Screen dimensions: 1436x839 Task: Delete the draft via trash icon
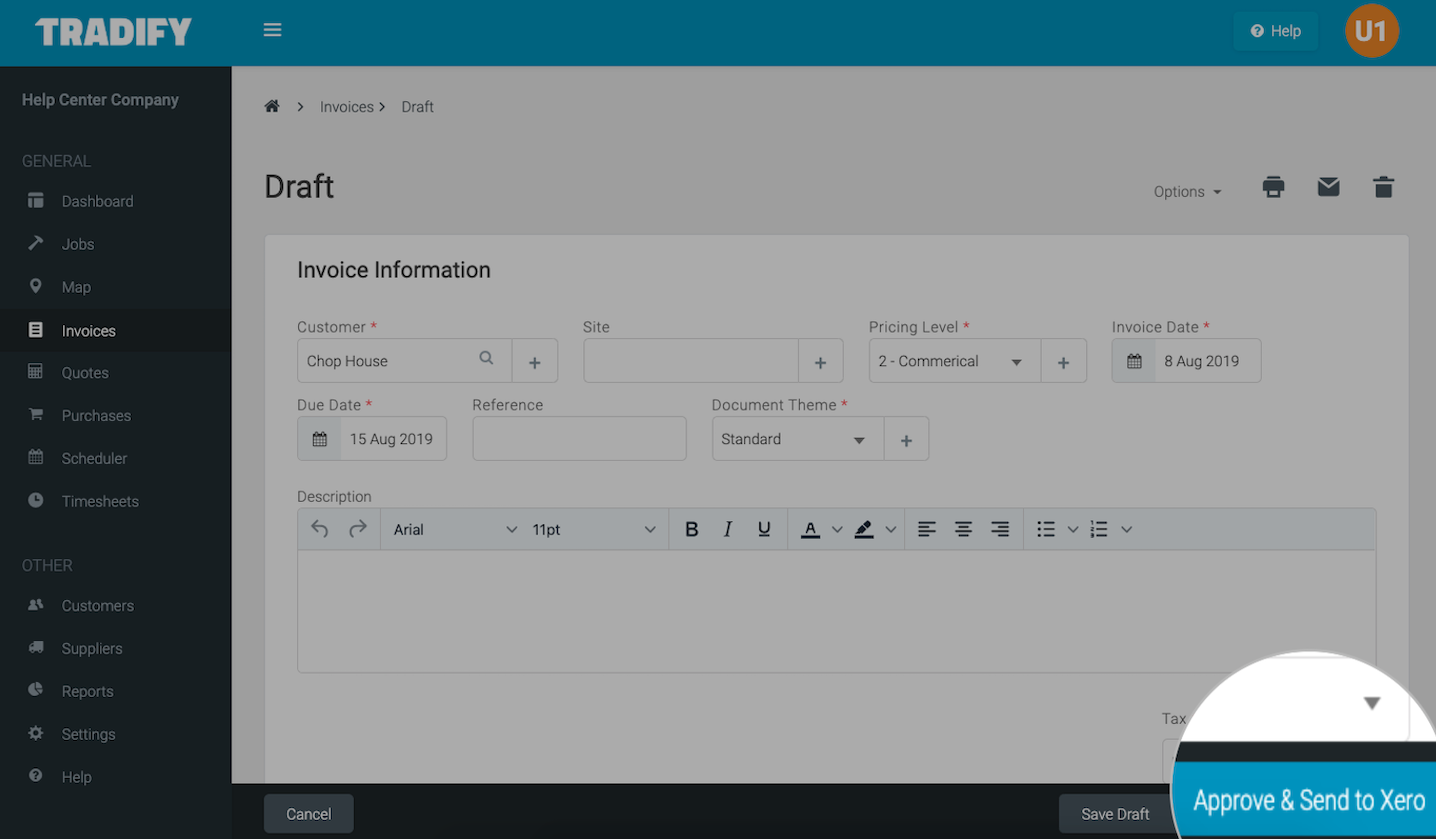tap(1383, 187)
